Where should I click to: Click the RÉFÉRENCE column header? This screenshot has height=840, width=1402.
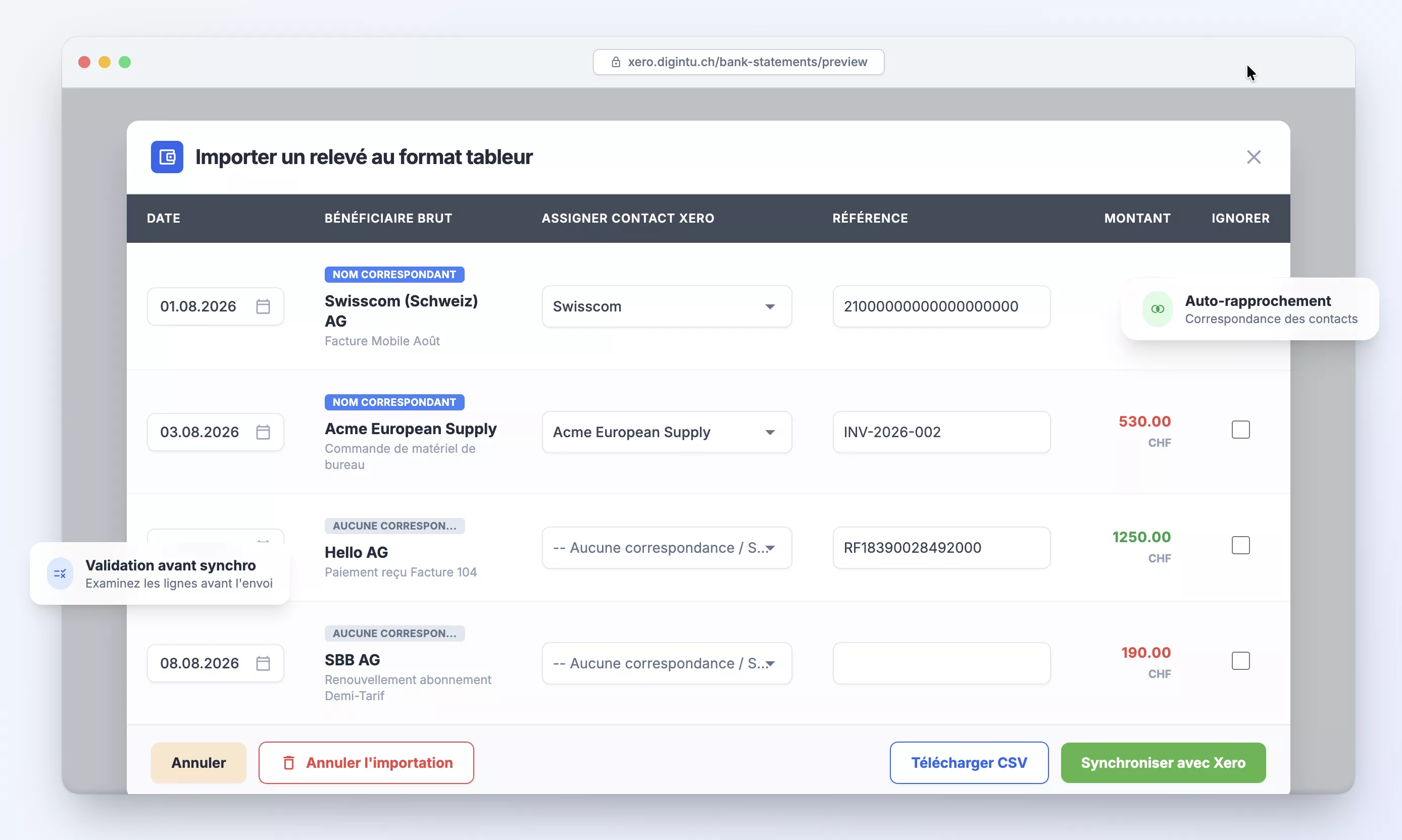click(x=870, y=218)
